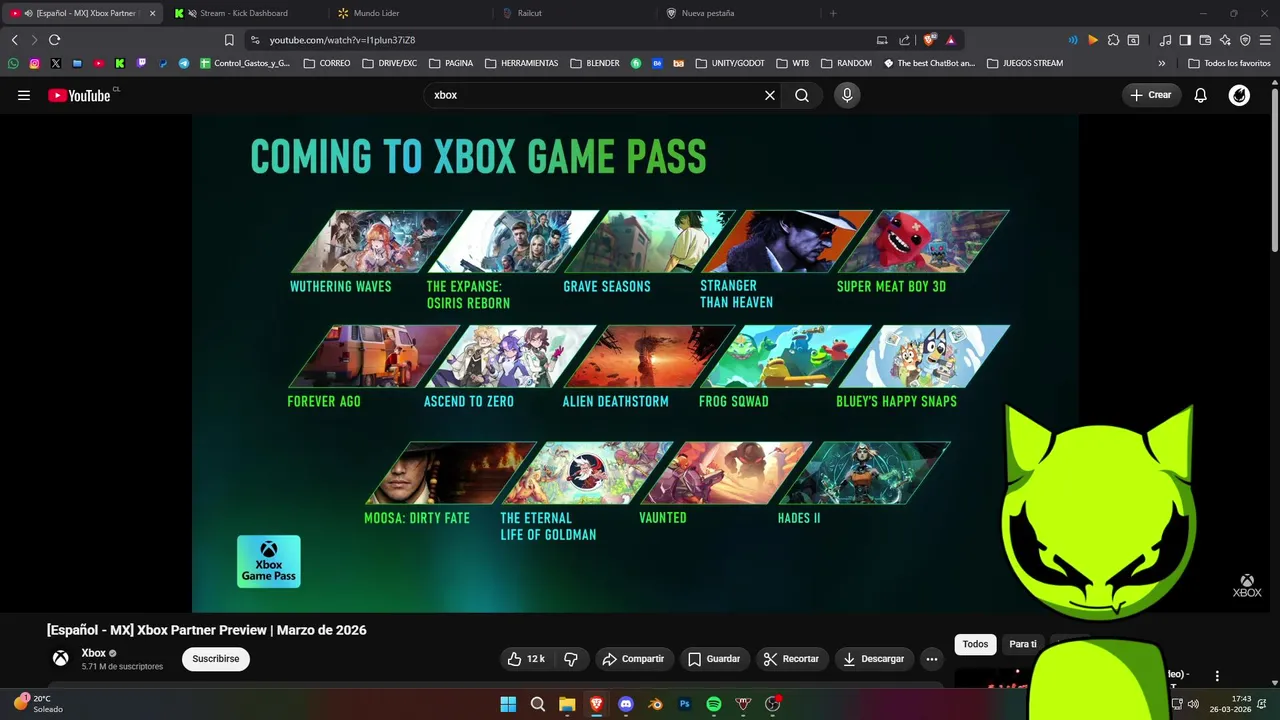The width and height of the screenshot is (1280, 720).
Task: Expand the BLENDER bookmarks folder
Action: (x=595, y=63)
